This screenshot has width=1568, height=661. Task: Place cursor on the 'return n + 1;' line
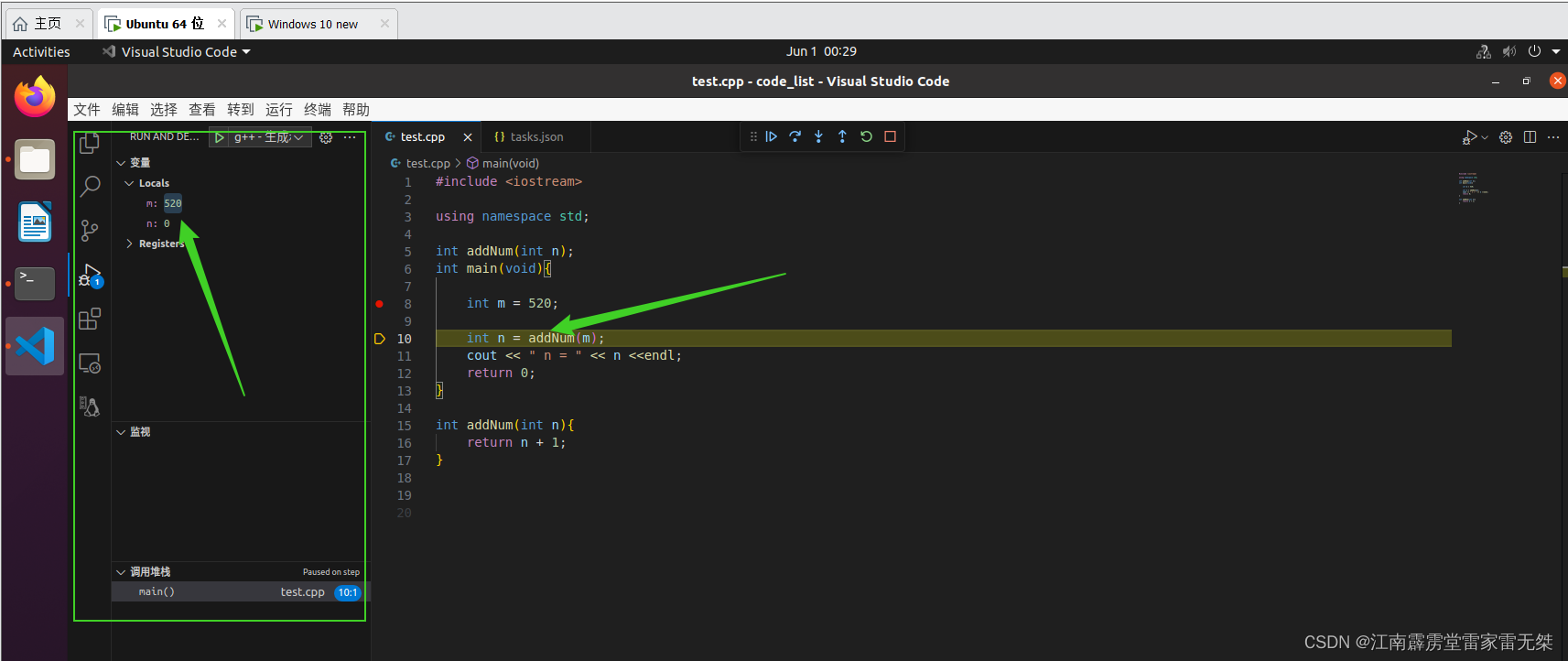pyautogui.click(x=516, y=443)
